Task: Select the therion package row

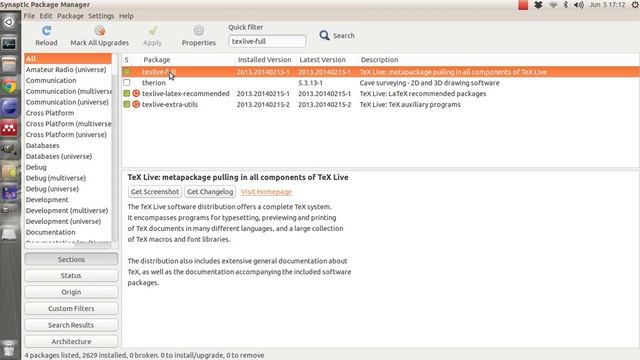Action: [380, 83]
